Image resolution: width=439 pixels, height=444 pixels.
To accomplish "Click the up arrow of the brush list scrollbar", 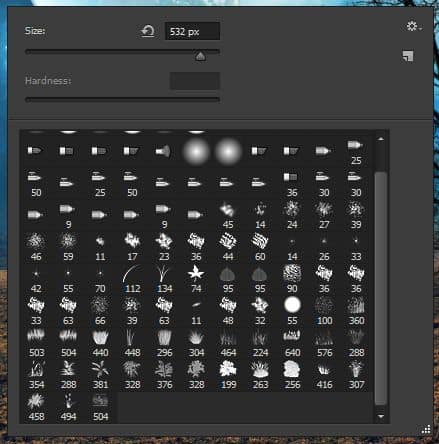I will pos(381,139).
